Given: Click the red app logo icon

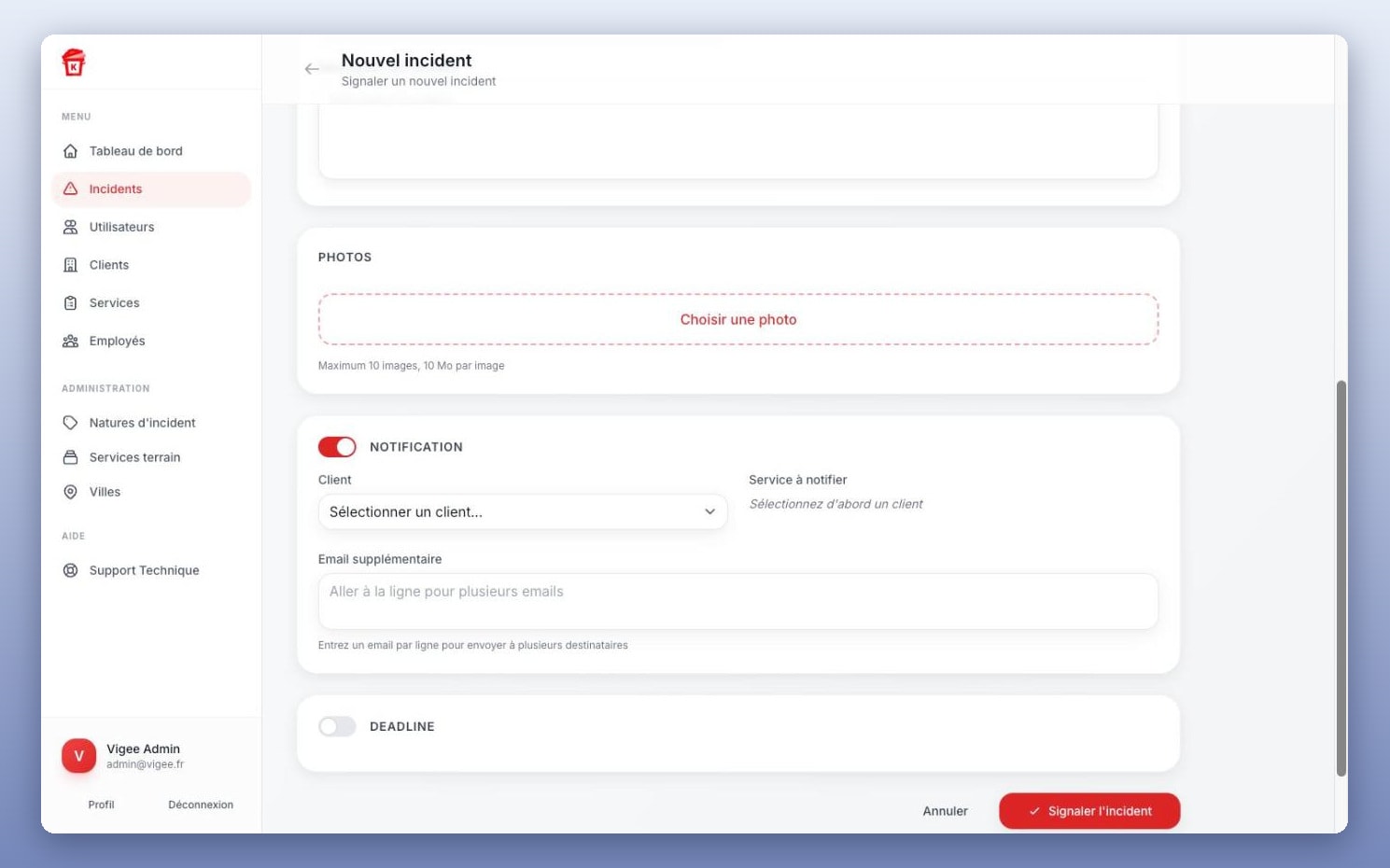Looking at the screenshot, I should pyautogui.click(x=73, y=62).
